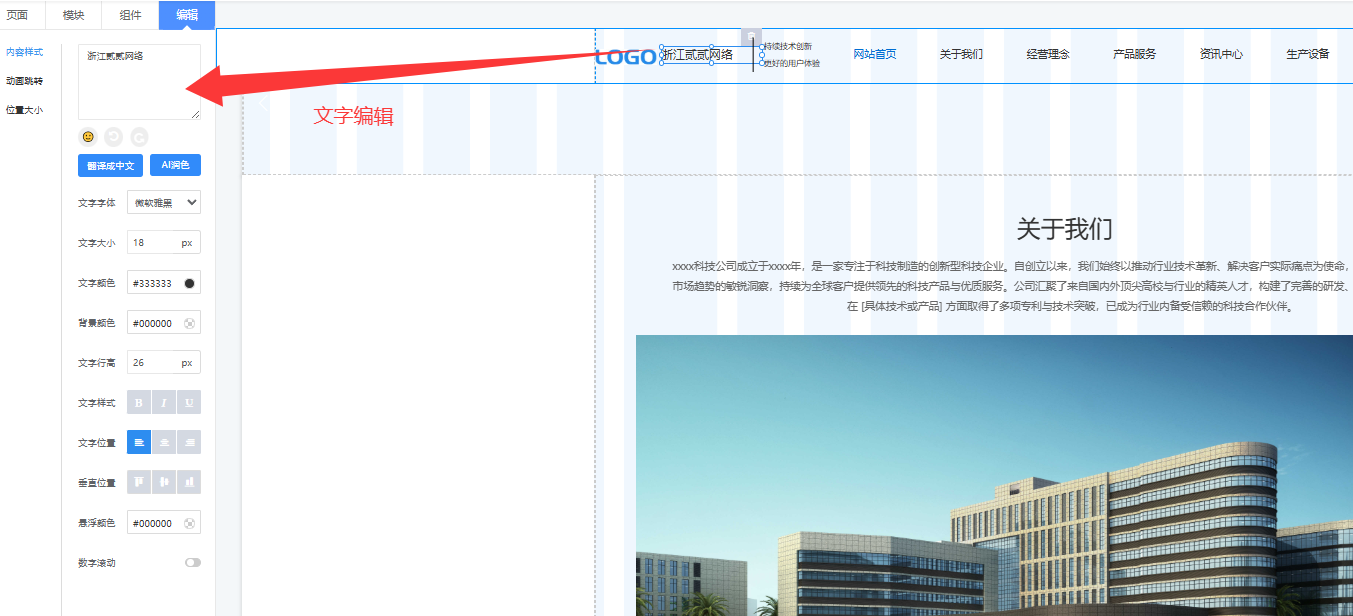Open 生产设备 nav link
Image resolution: width=1353 pixels, height=616 pixels.
click(1308, 54)
